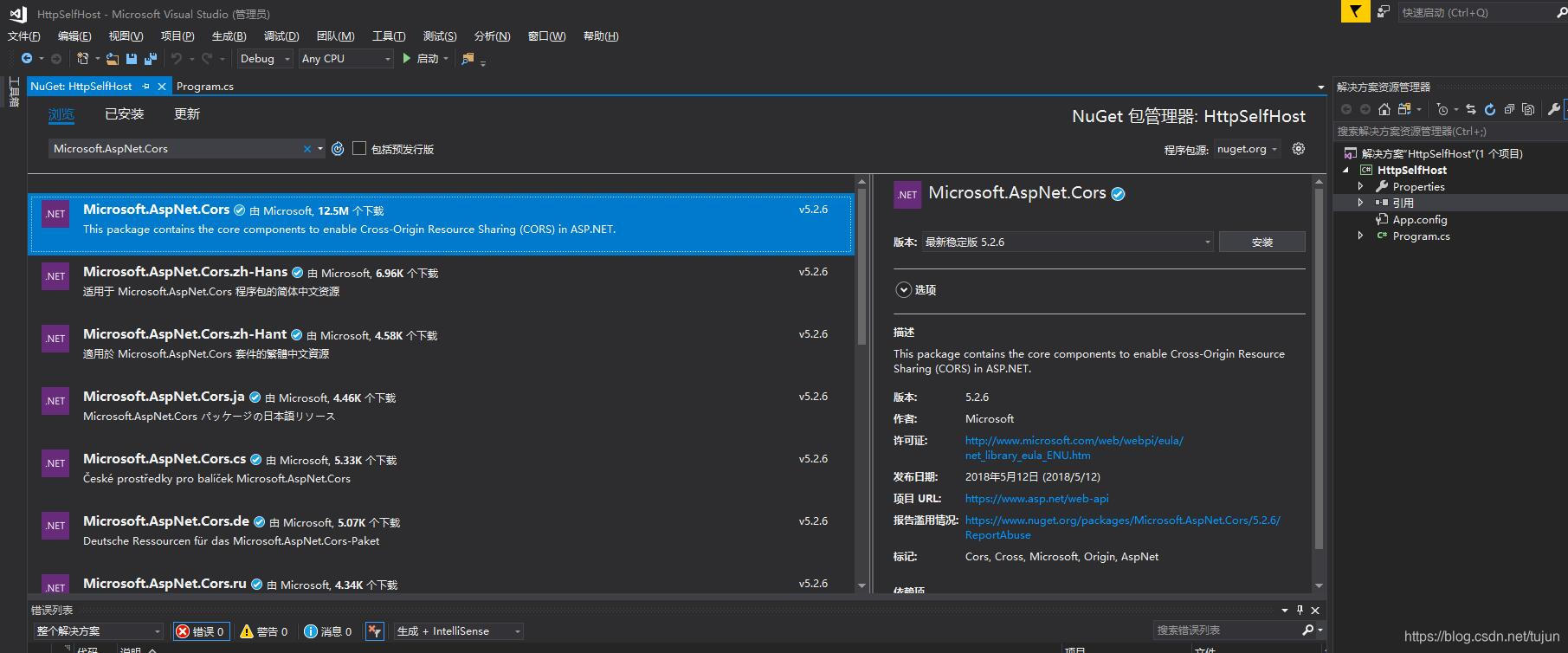Open package source nuget.org dropdown

1247,149
